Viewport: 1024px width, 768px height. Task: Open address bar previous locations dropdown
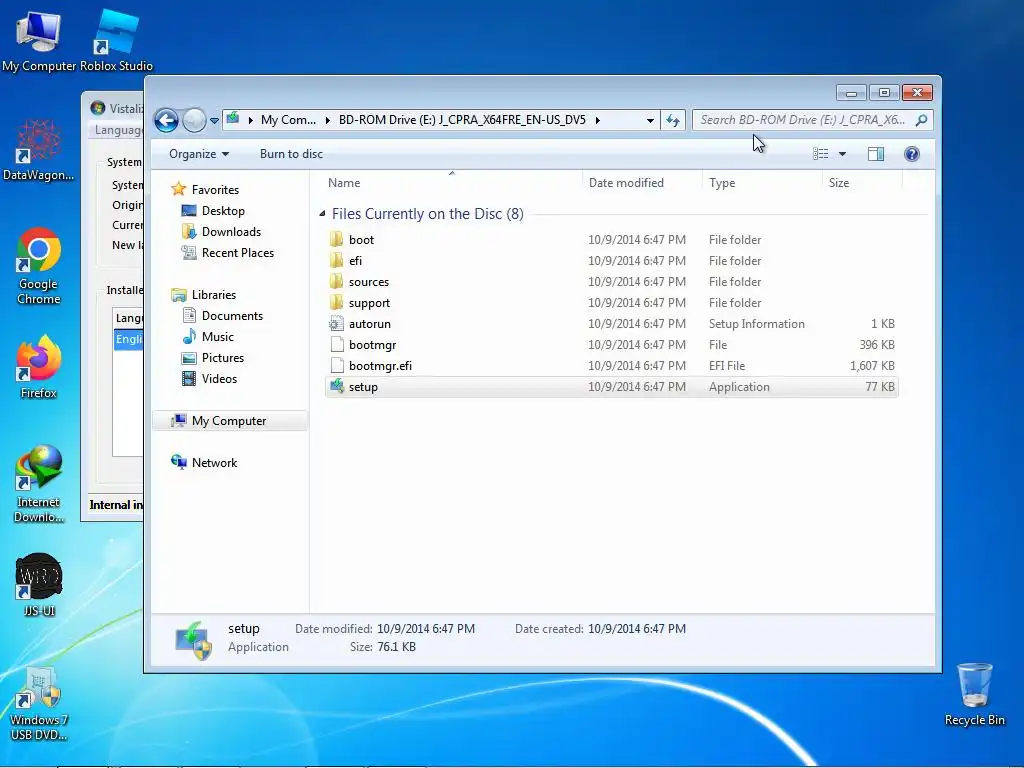[x=650, y=120]
